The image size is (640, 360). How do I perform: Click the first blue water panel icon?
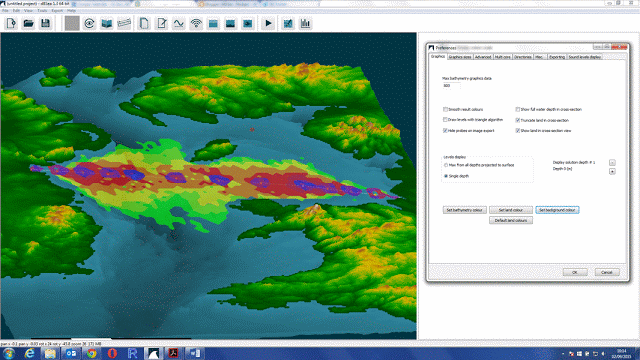click(213, 23)
